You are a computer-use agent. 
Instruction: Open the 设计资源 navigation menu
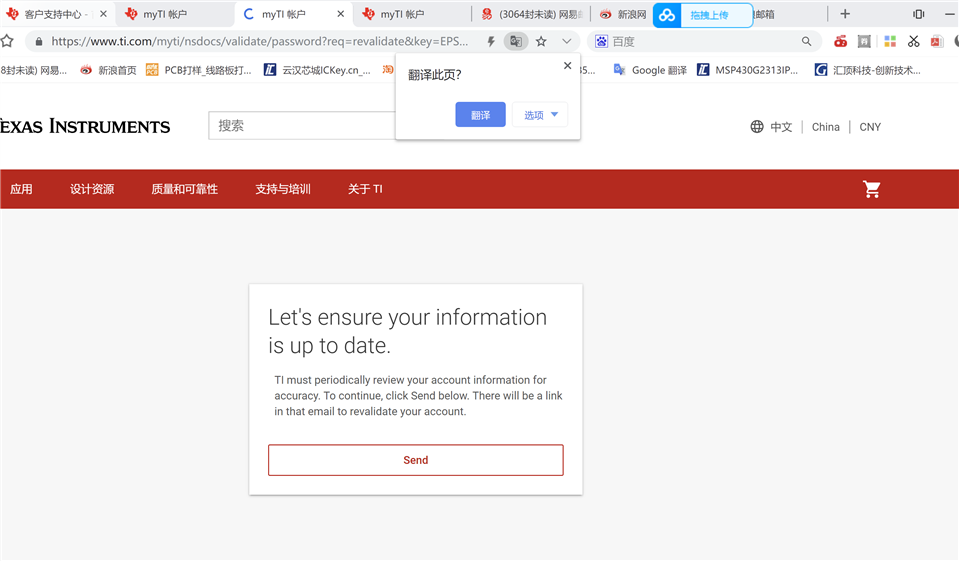coord(92,189)
